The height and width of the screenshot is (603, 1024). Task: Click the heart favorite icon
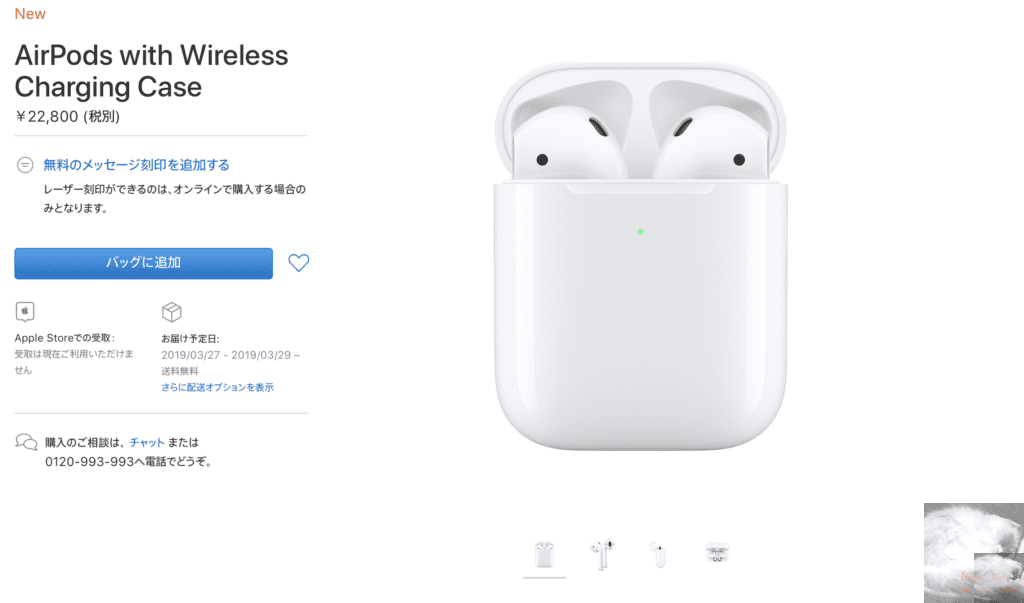[x=298, y=263]
